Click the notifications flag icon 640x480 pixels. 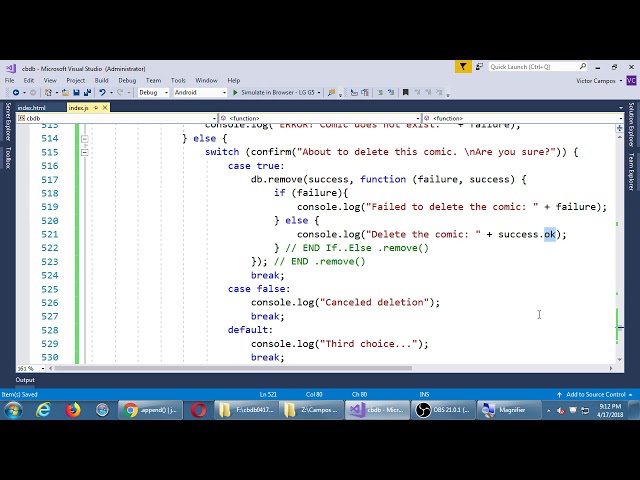[x=463, y=67]
